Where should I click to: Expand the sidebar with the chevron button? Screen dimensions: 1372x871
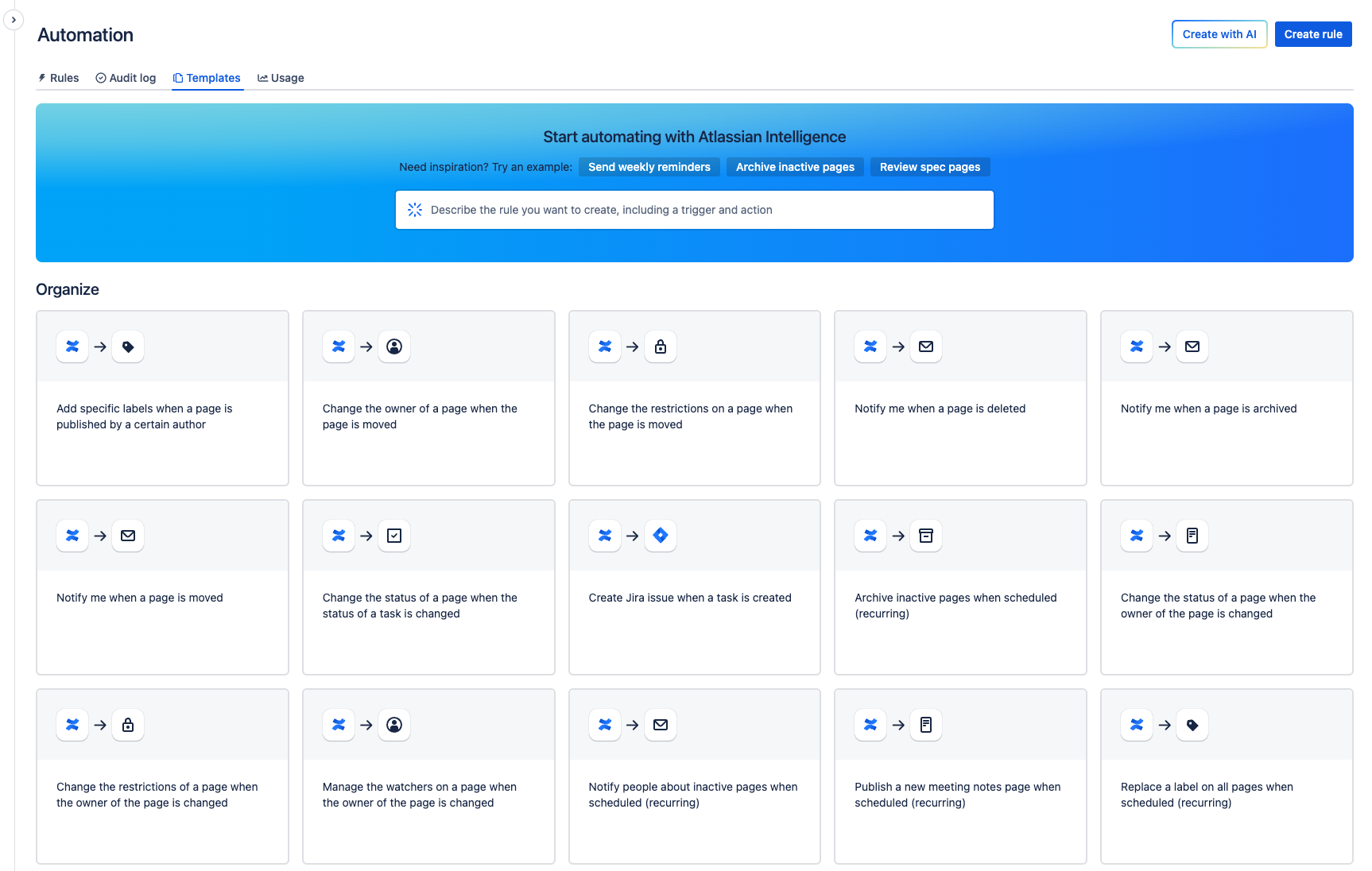click(14, 20)
